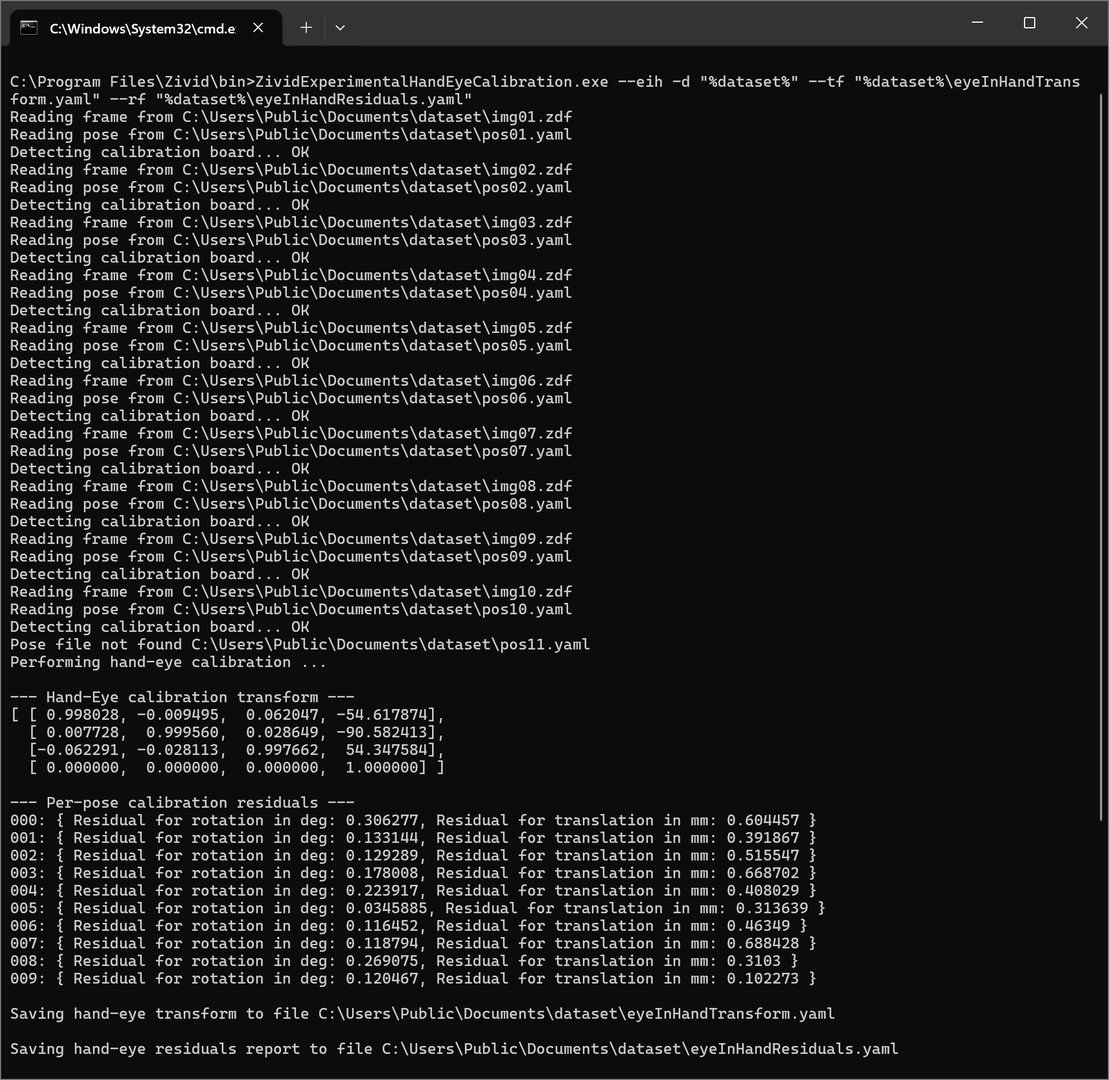This screenshot has height=1080, width=1109.
Task: Open a new terminal tab
Action: 306,28
